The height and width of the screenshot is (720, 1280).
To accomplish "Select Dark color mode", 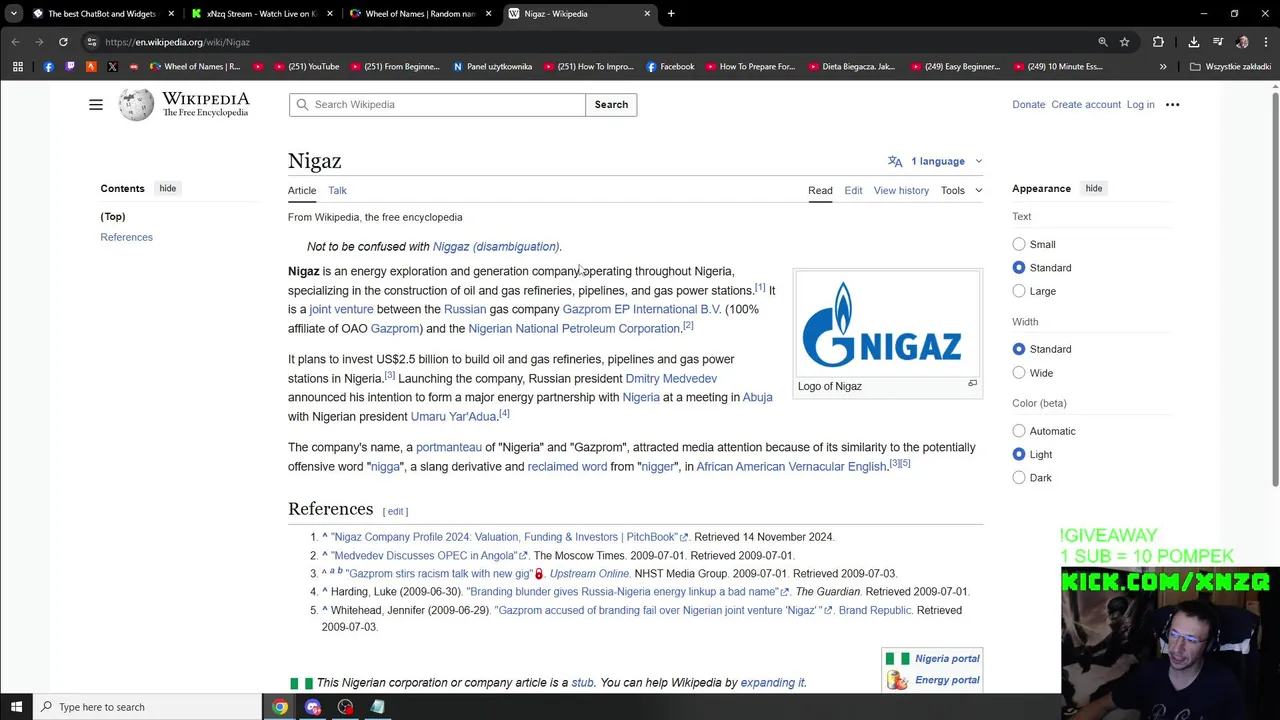I will 1018,478.
